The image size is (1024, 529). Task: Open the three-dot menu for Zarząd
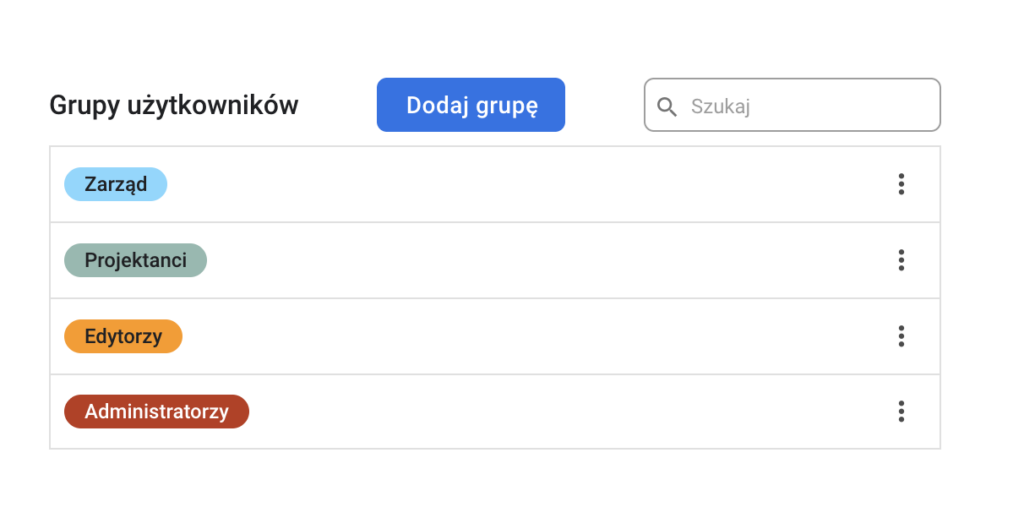pos(901,184)
